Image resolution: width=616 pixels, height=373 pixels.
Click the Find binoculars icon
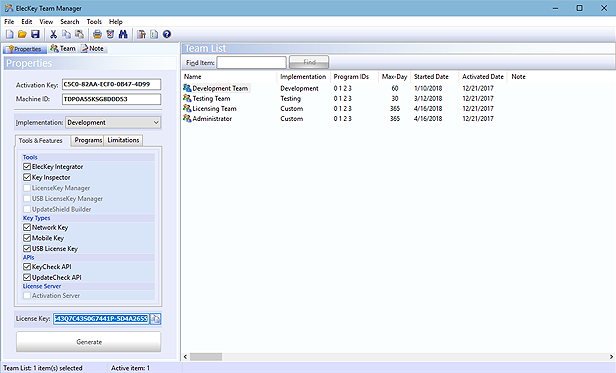123,35
